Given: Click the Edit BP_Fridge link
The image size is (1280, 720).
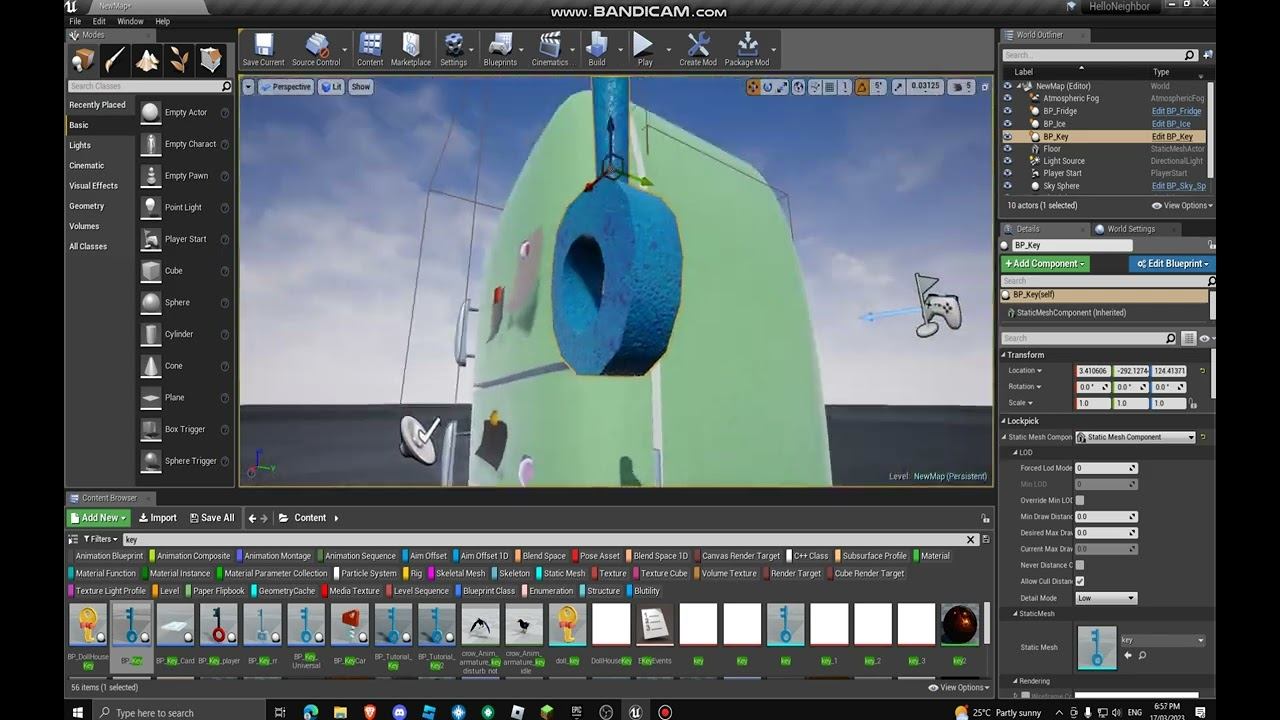Looking at the screenshot, I should [x=1176, y=111].
